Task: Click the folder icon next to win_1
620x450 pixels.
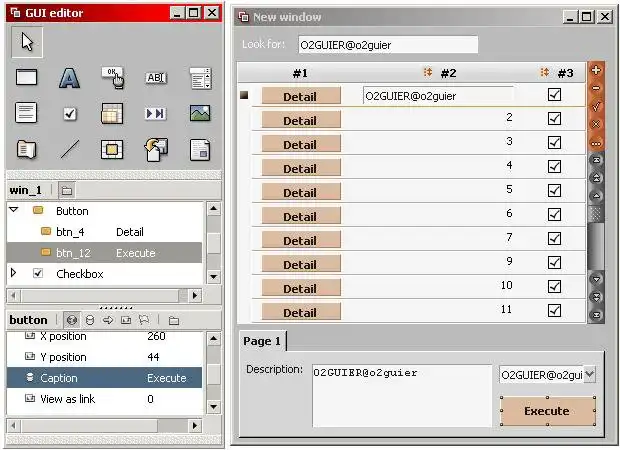Action: coord(66,191)
